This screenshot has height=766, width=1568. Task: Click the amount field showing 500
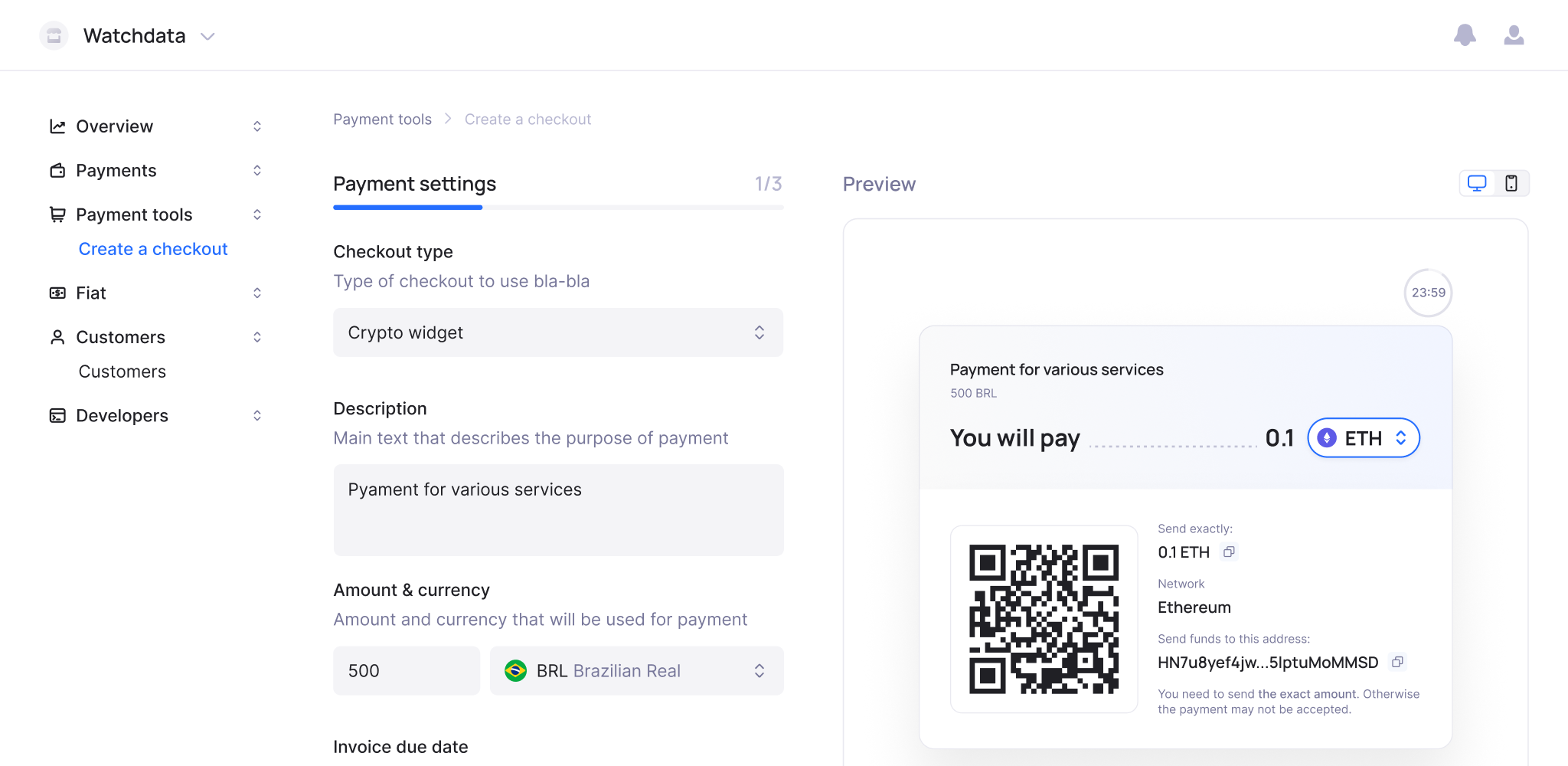click(407, 671)
